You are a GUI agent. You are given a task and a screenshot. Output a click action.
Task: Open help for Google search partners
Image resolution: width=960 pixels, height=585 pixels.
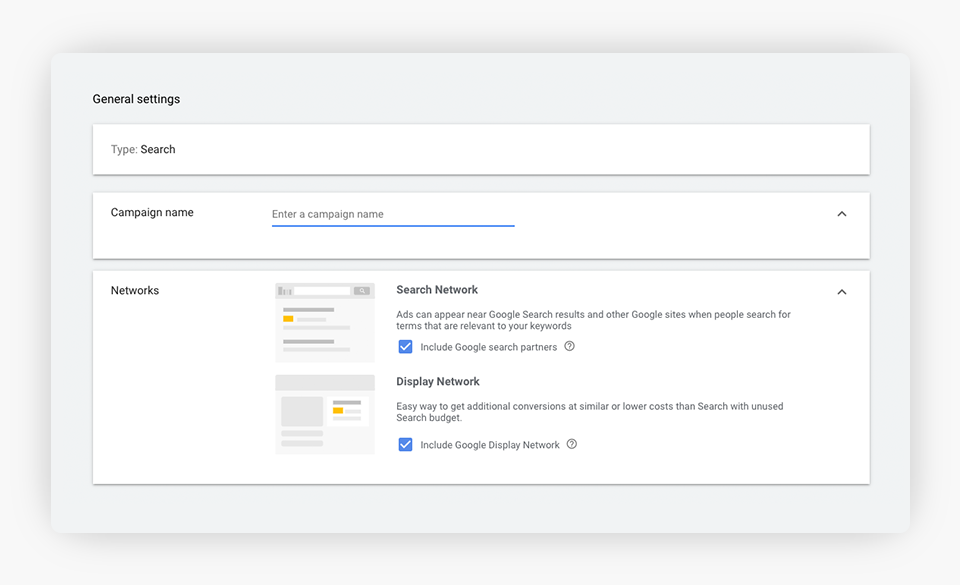pyautogui.click(x=570, y=347)
